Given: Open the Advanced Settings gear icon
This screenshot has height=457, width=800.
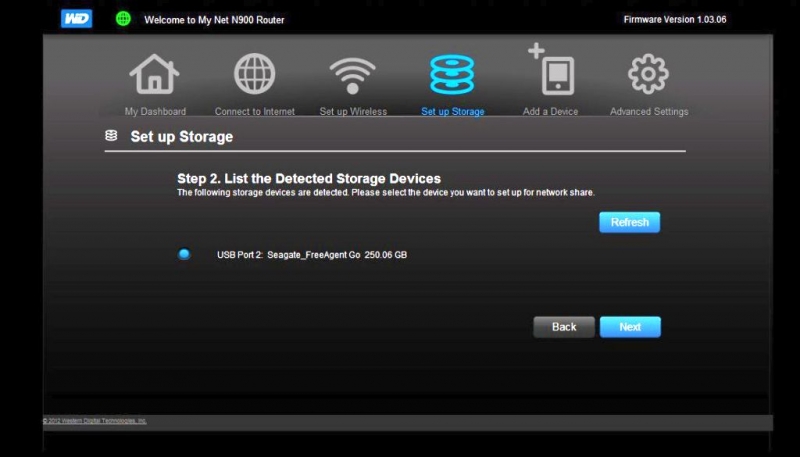Looking at the screenshot, I should tap(648, 74).
